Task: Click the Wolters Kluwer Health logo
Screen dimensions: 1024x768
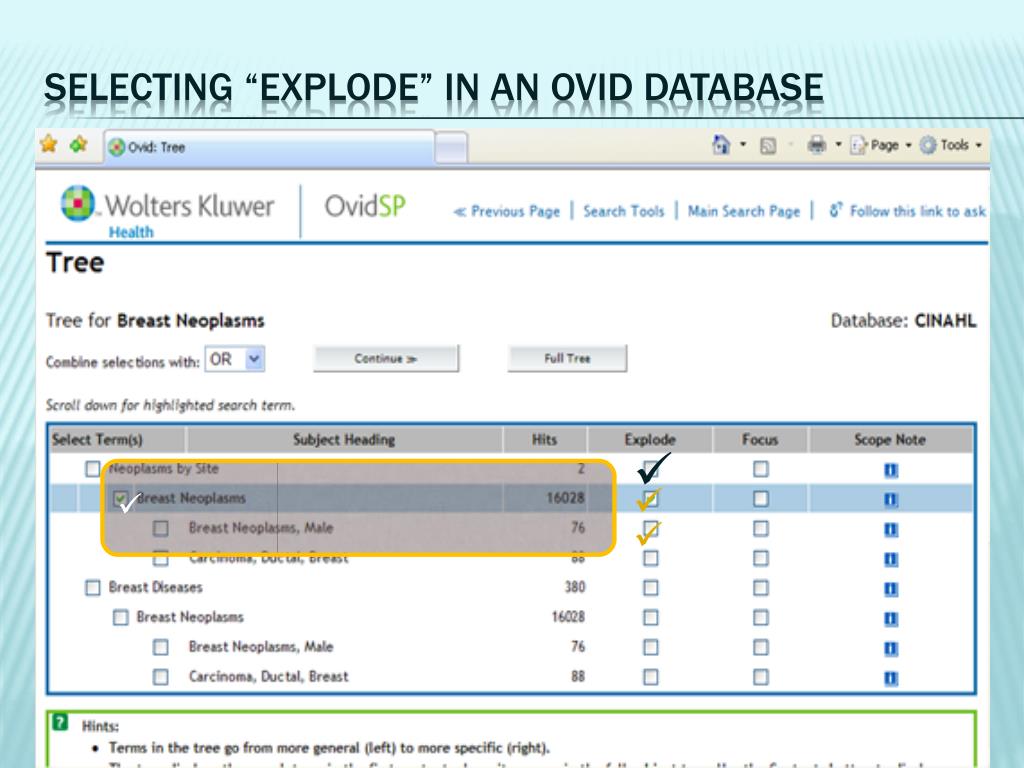Action: pos(167,211)
